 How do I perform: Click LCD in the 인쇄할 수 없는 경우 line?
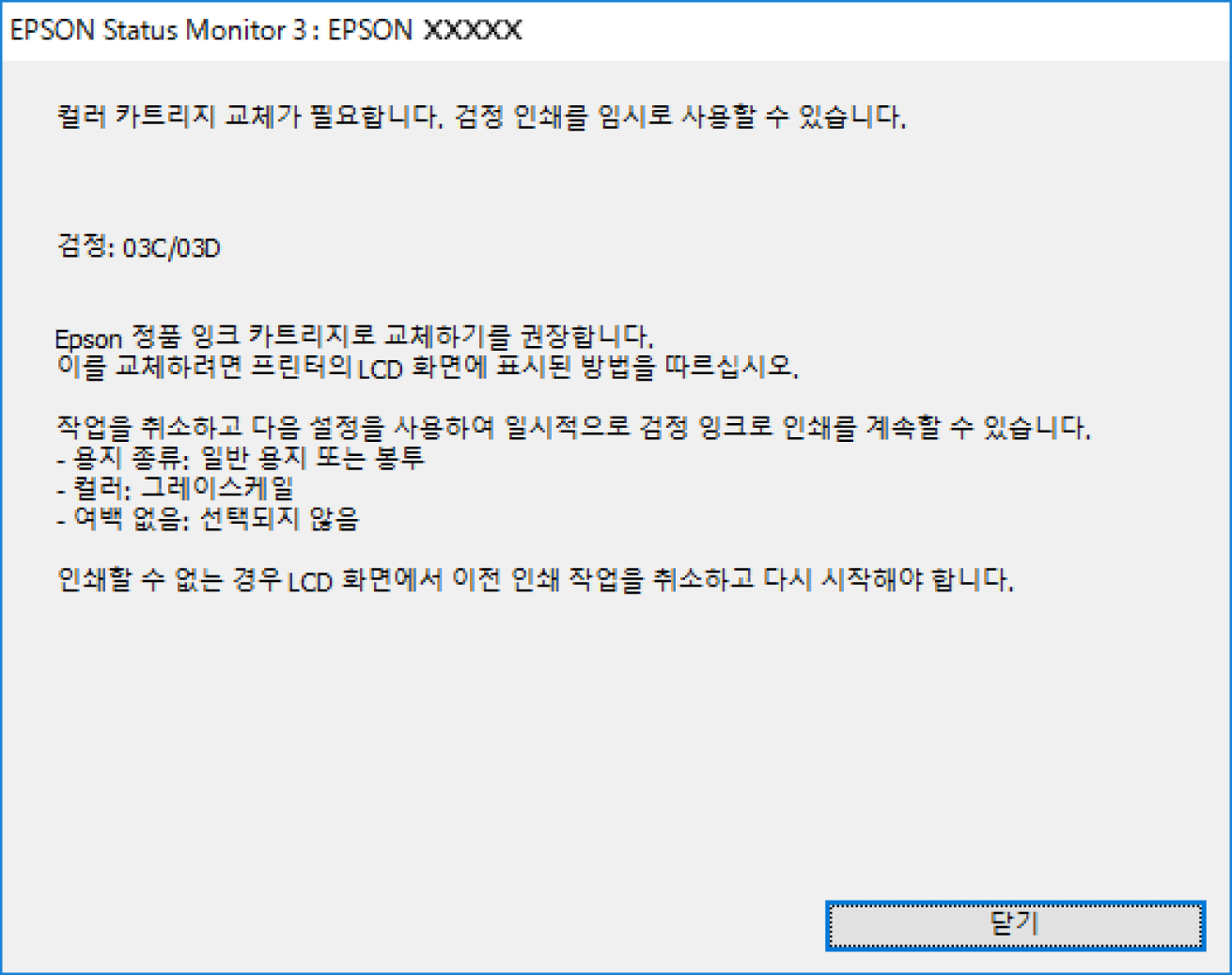(x=310, y=582)
